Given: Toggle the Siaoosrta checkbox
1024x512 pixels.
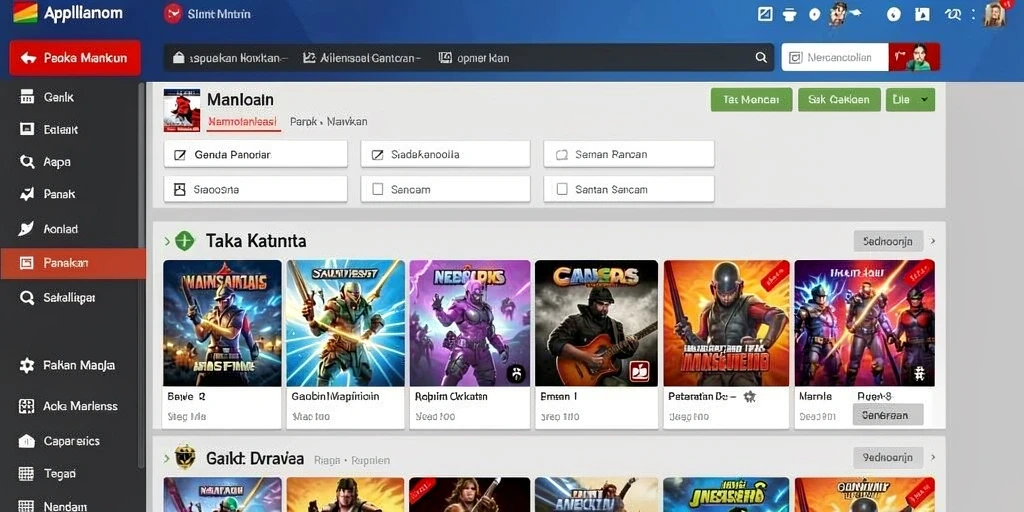Looking at the screenshot, I should (180, 189).
